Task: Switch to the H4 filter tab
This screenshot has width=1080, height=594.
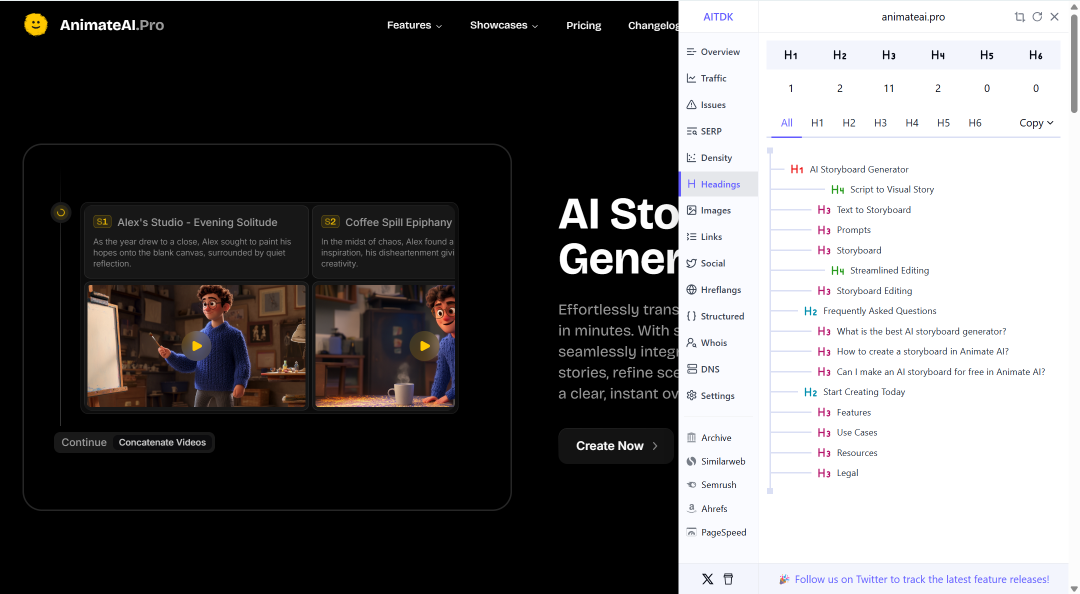Action: [x=912, y=123]
